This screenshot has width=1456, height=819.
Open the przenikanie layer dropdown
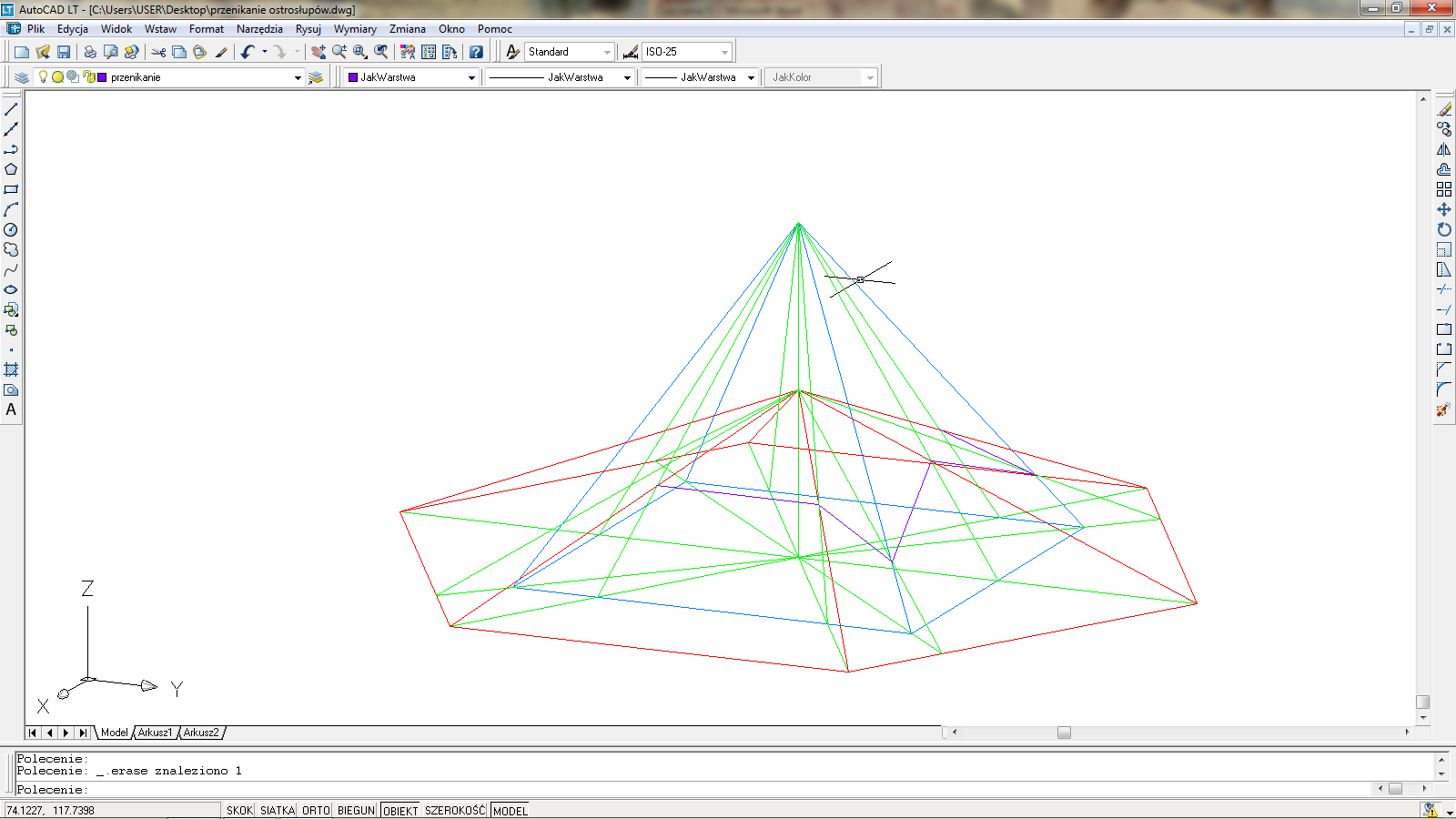pos(298,77)
